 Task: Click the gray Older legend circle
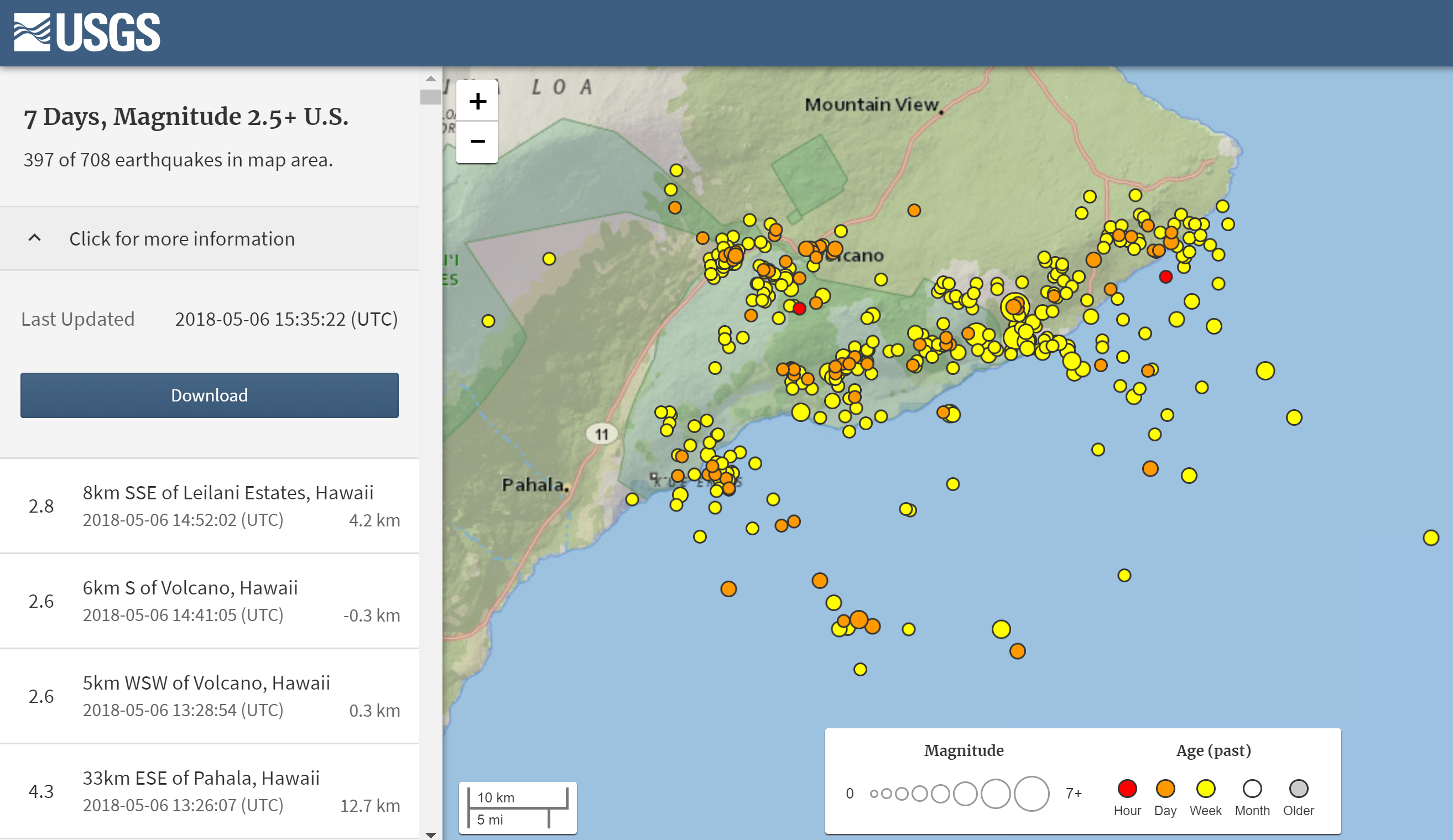pyautogui.click(x=1298, y=788)
